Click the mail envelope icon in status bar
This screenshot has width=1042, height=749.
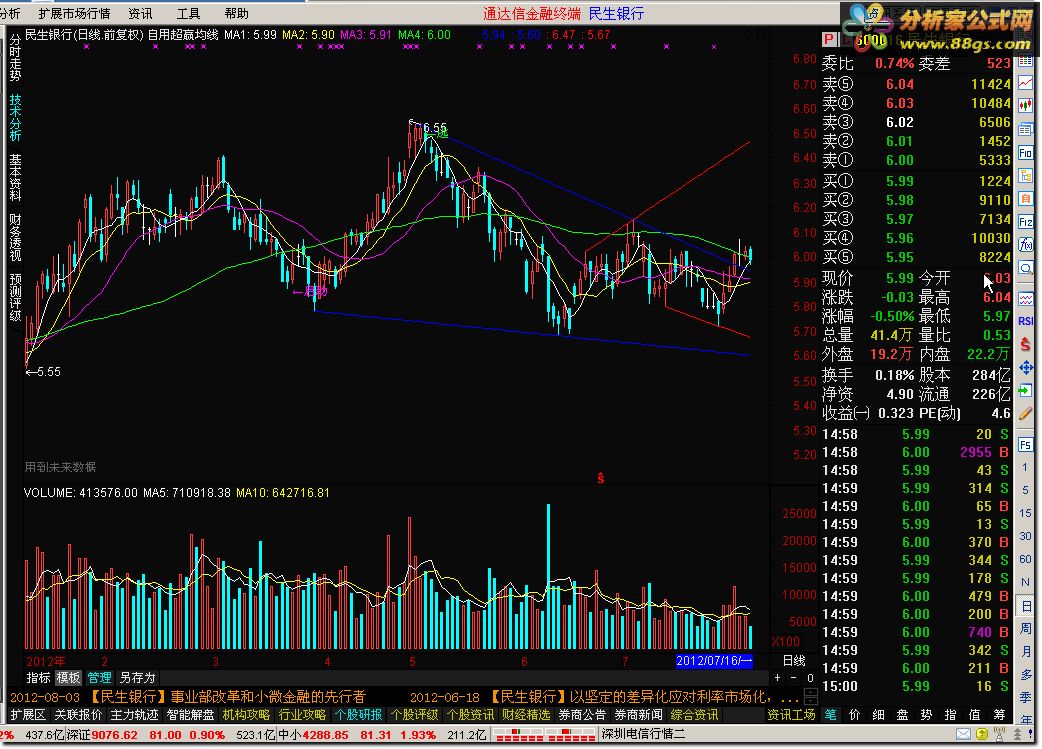pyautogui.click(x=963, y=734)
